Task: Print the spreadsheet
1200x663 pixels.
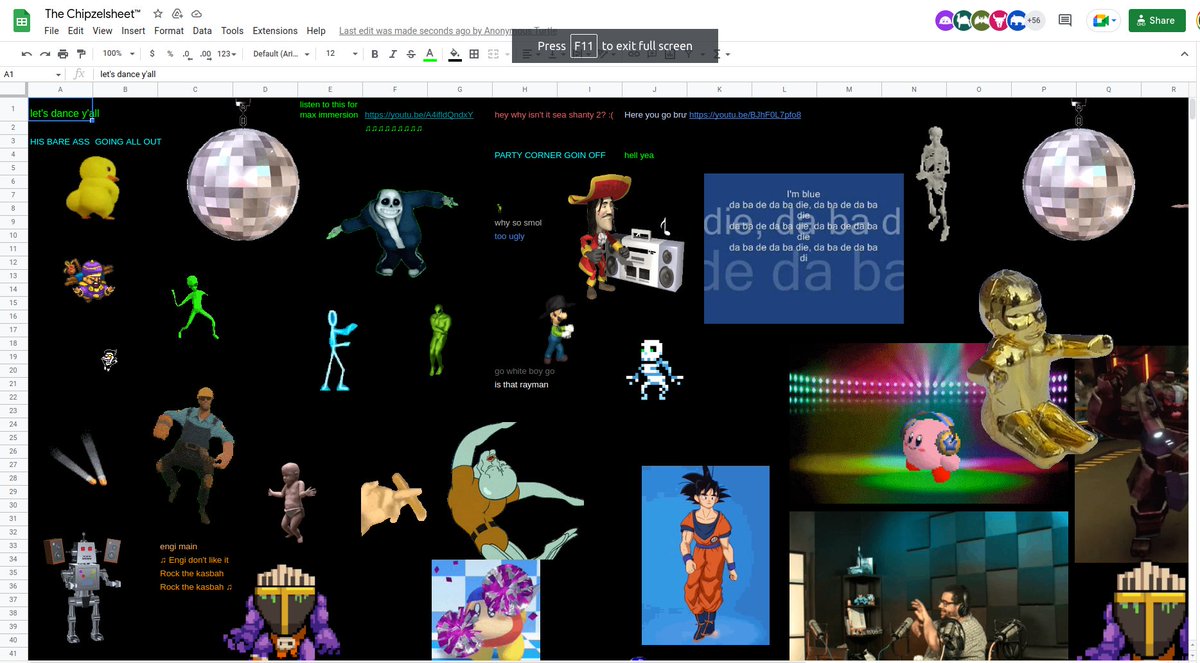Action: 63,54
